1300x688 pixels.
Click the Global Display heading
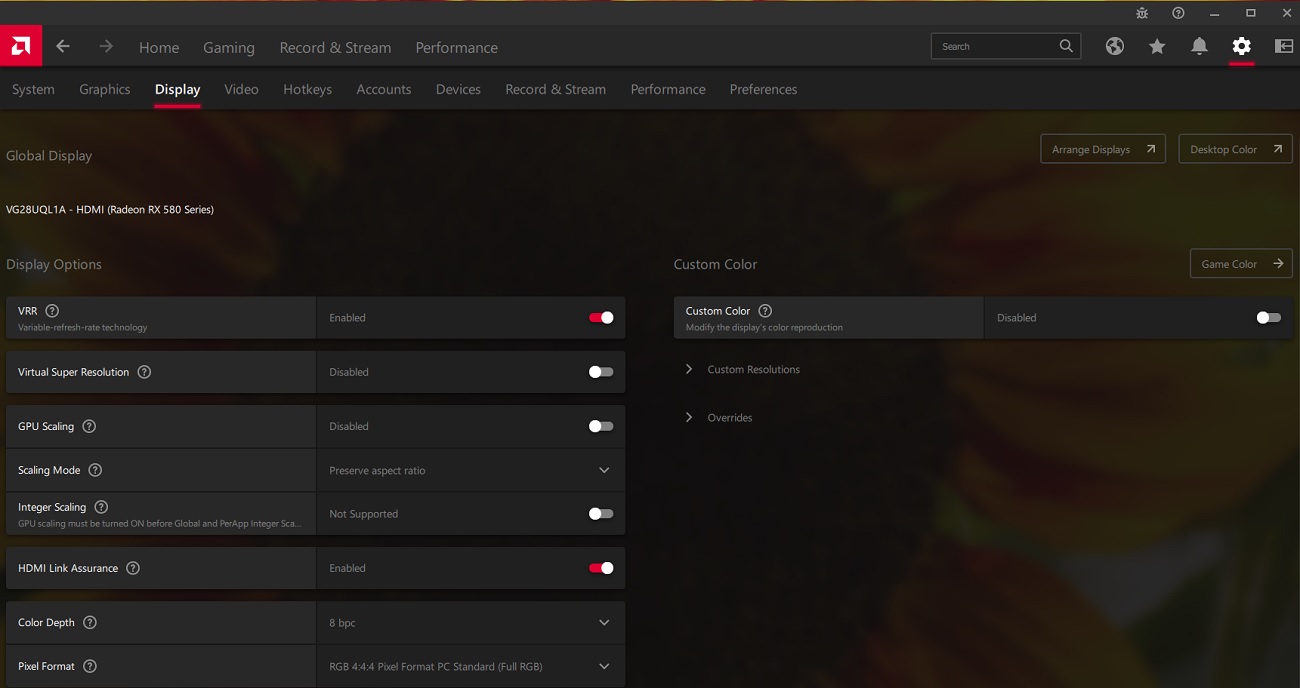click(49, 156)
